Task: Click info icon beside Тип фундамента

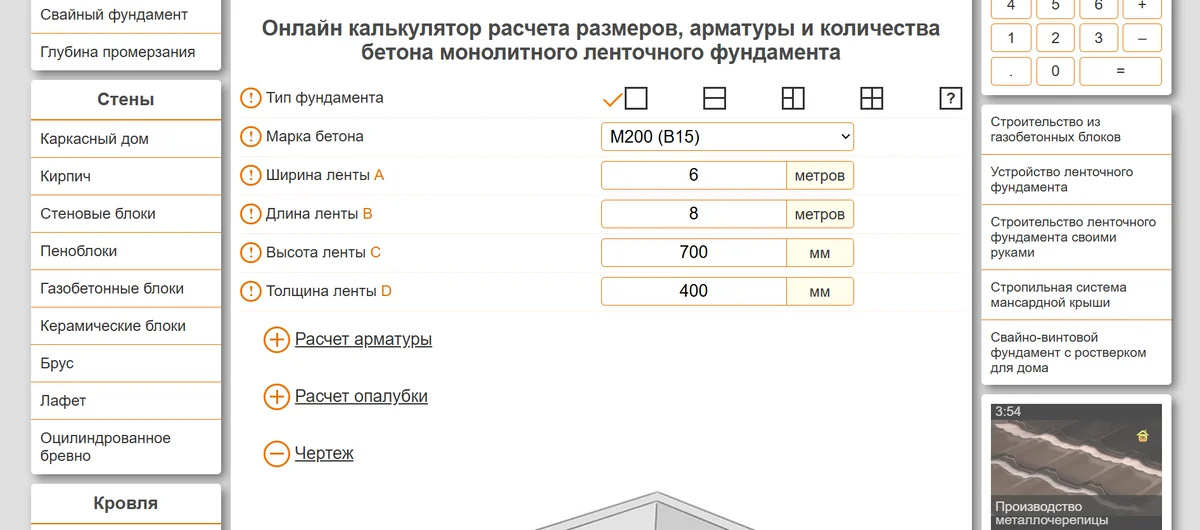Action: [x=250, y=98]
